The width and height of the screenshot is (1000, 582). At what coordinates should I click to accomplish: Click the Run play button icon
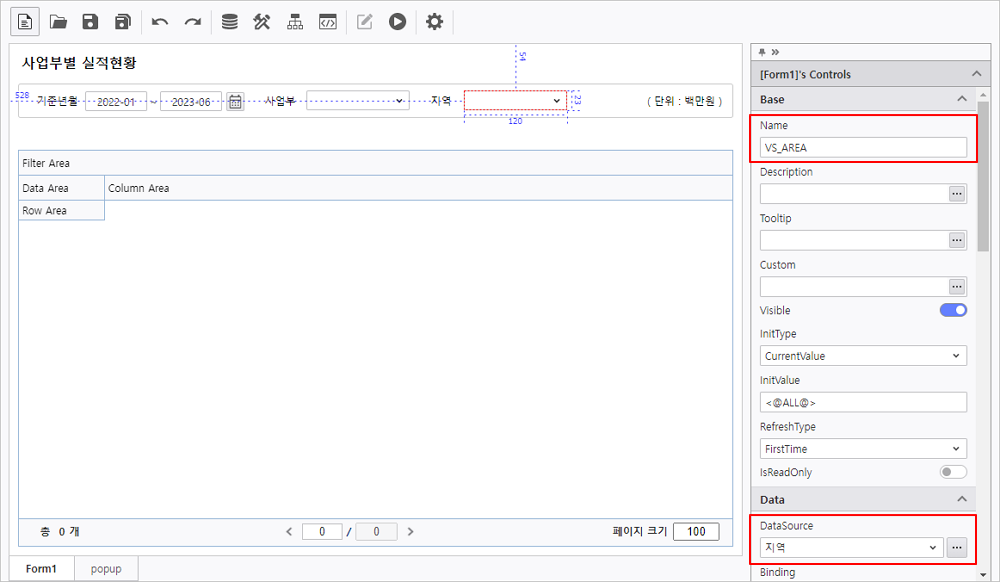tap(398, 21)
